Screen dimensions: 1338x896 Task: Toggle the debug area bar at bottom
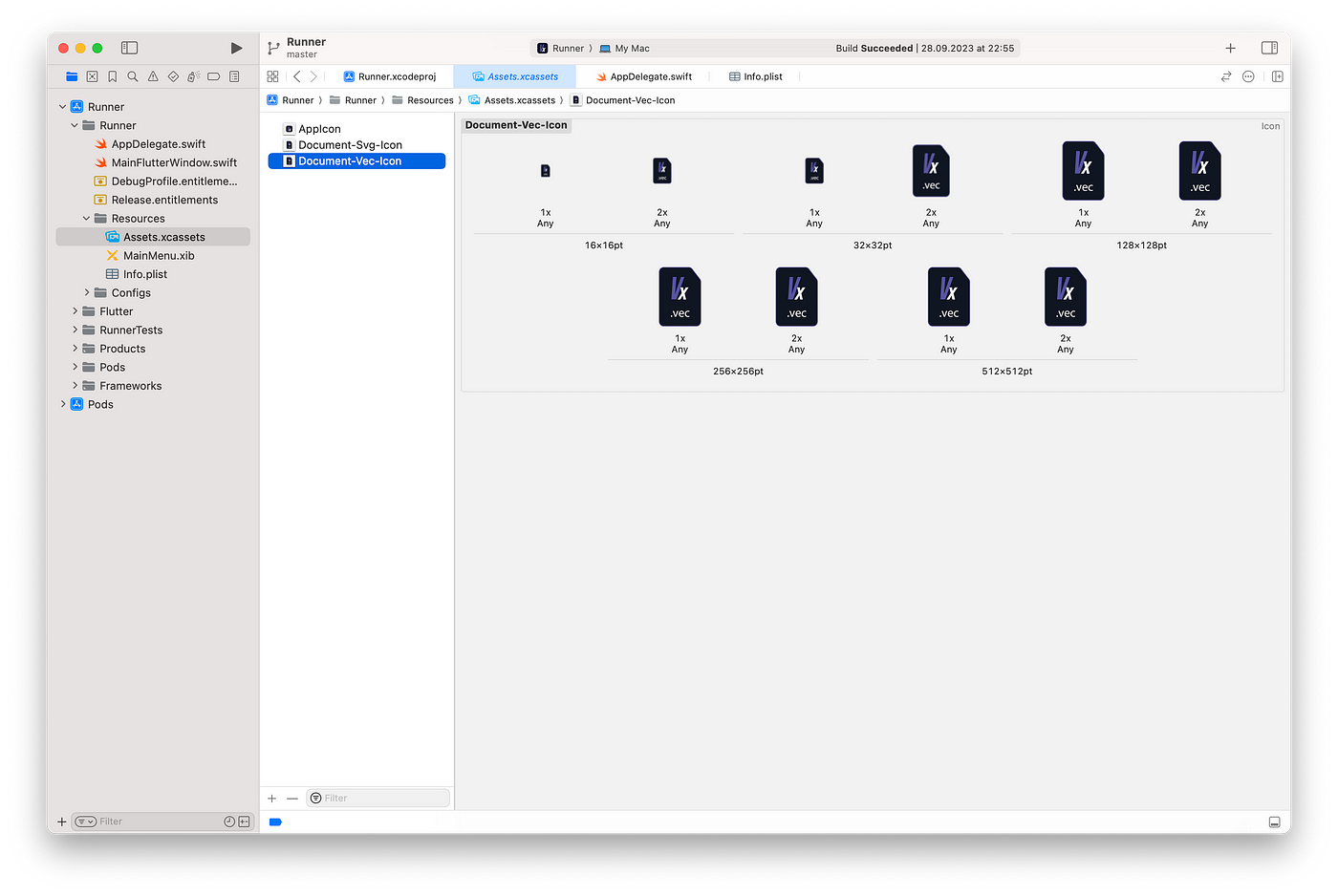click(x=1274, y=821)
